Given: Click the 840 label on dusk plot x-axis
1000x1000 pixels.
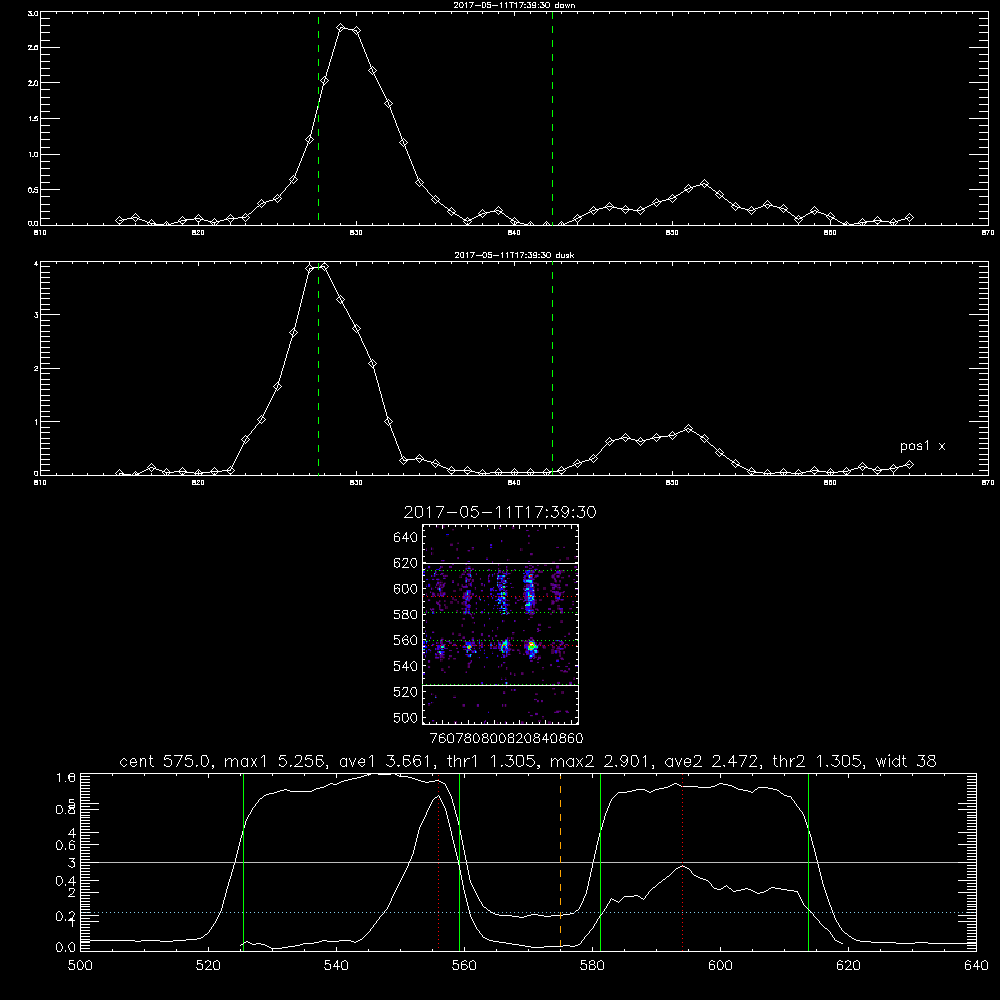Looking at the screenshot, I should pyautogui.click(x=514, y=483).
